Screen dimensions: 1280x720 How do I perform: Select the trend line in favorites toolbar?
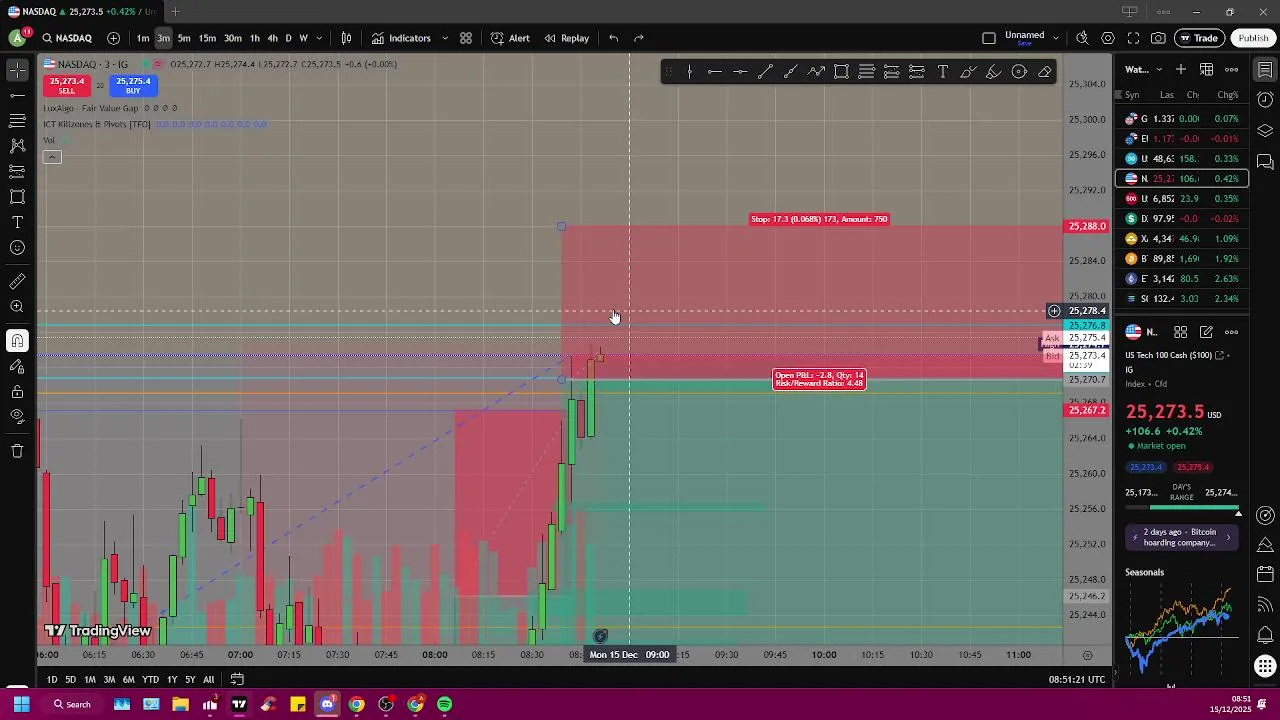[x=765, y=72]
